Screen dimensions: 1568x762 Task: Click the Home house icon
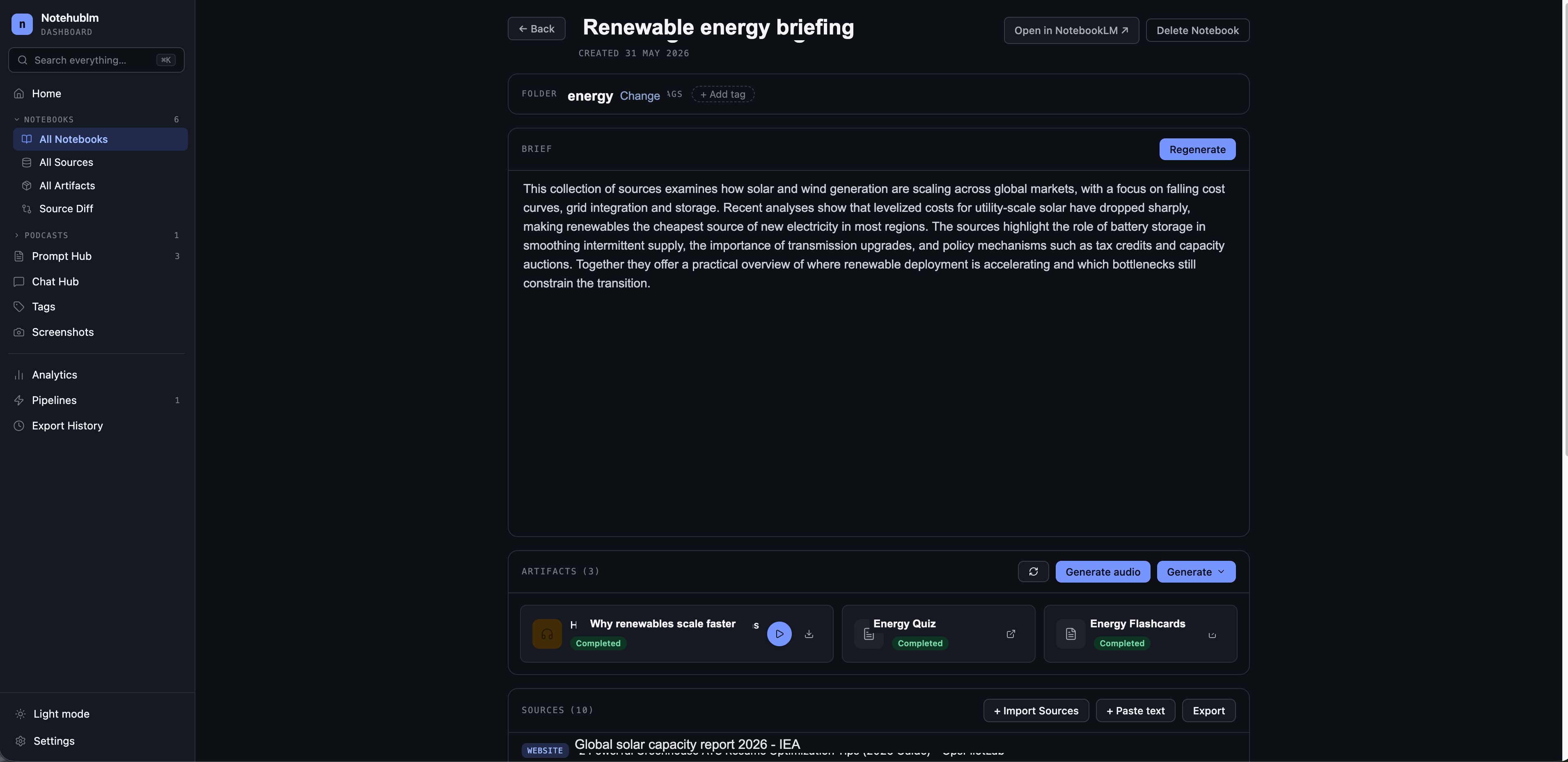19,93
